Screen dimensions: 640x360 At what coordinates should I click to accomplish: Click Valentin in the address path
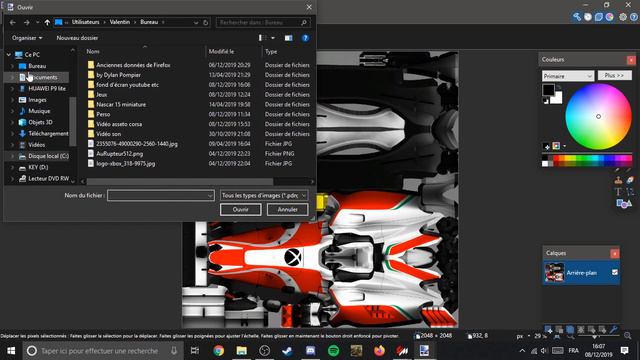click(120, 22)
